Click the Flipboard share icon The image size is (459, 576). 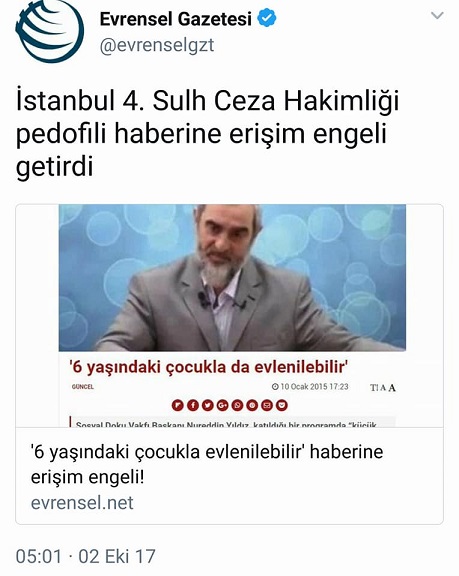point(178,405)
